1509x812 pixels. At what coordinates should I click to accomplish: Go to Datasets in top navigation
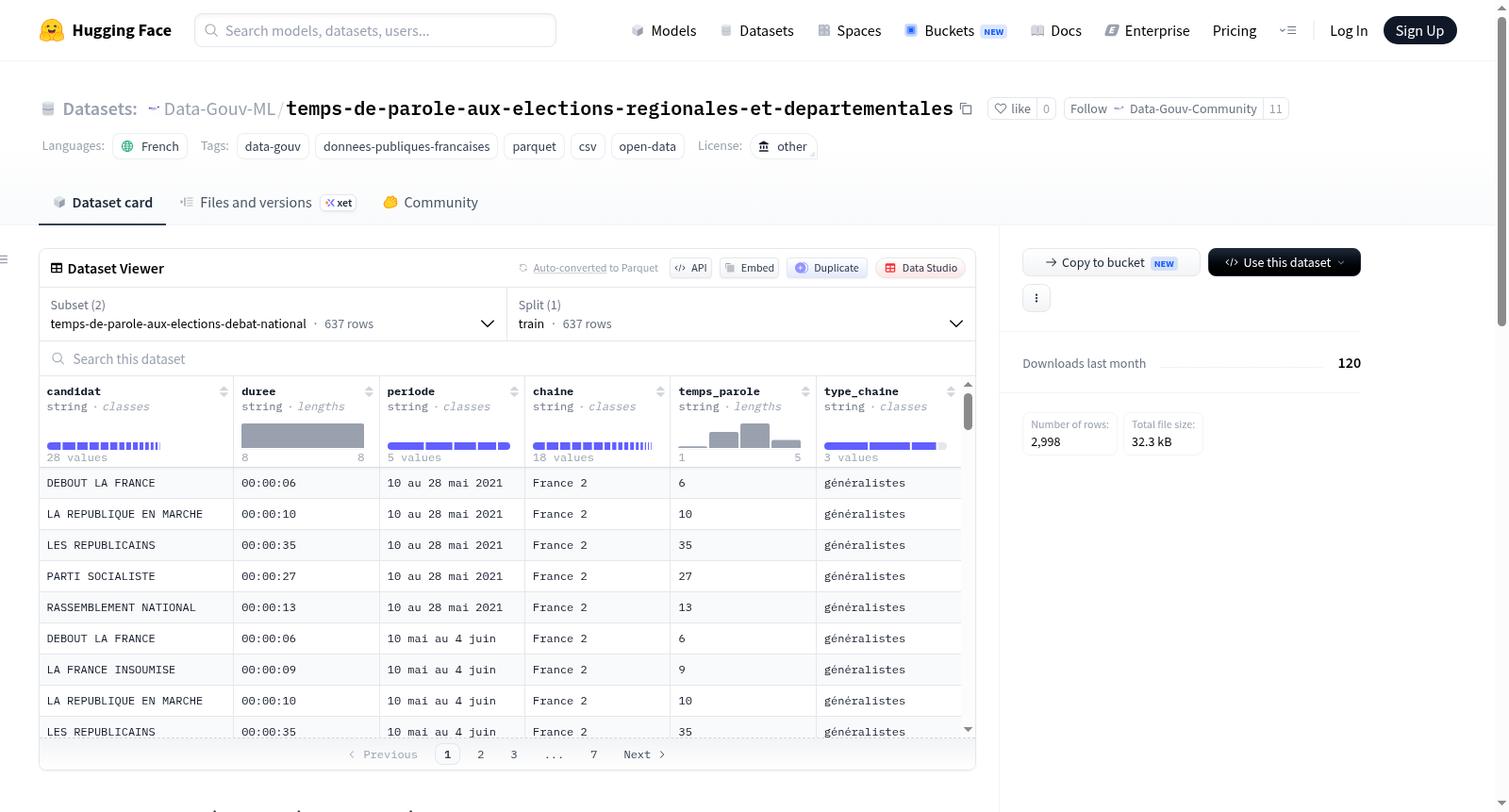[x=756, y=30]
